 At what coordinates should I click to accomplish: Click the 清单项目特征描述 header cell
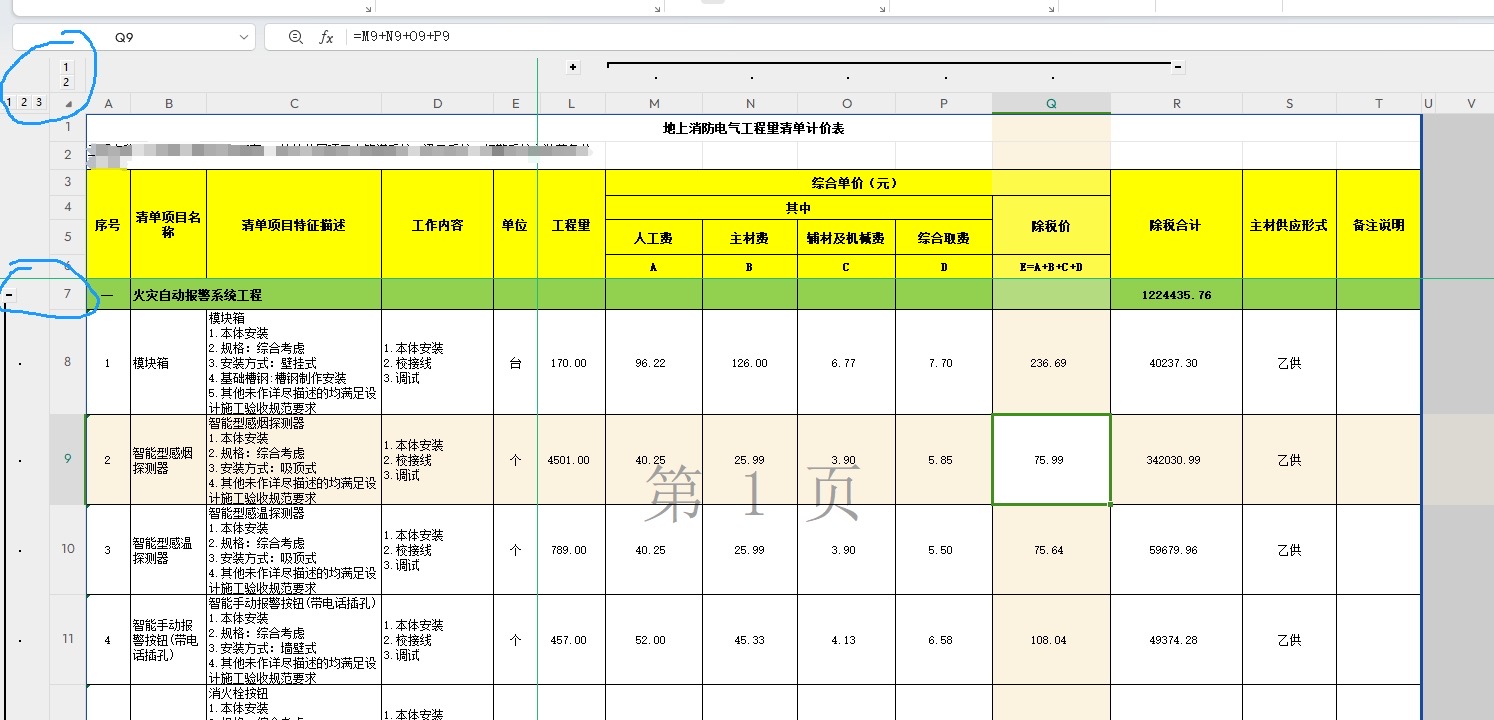point(294,224)
